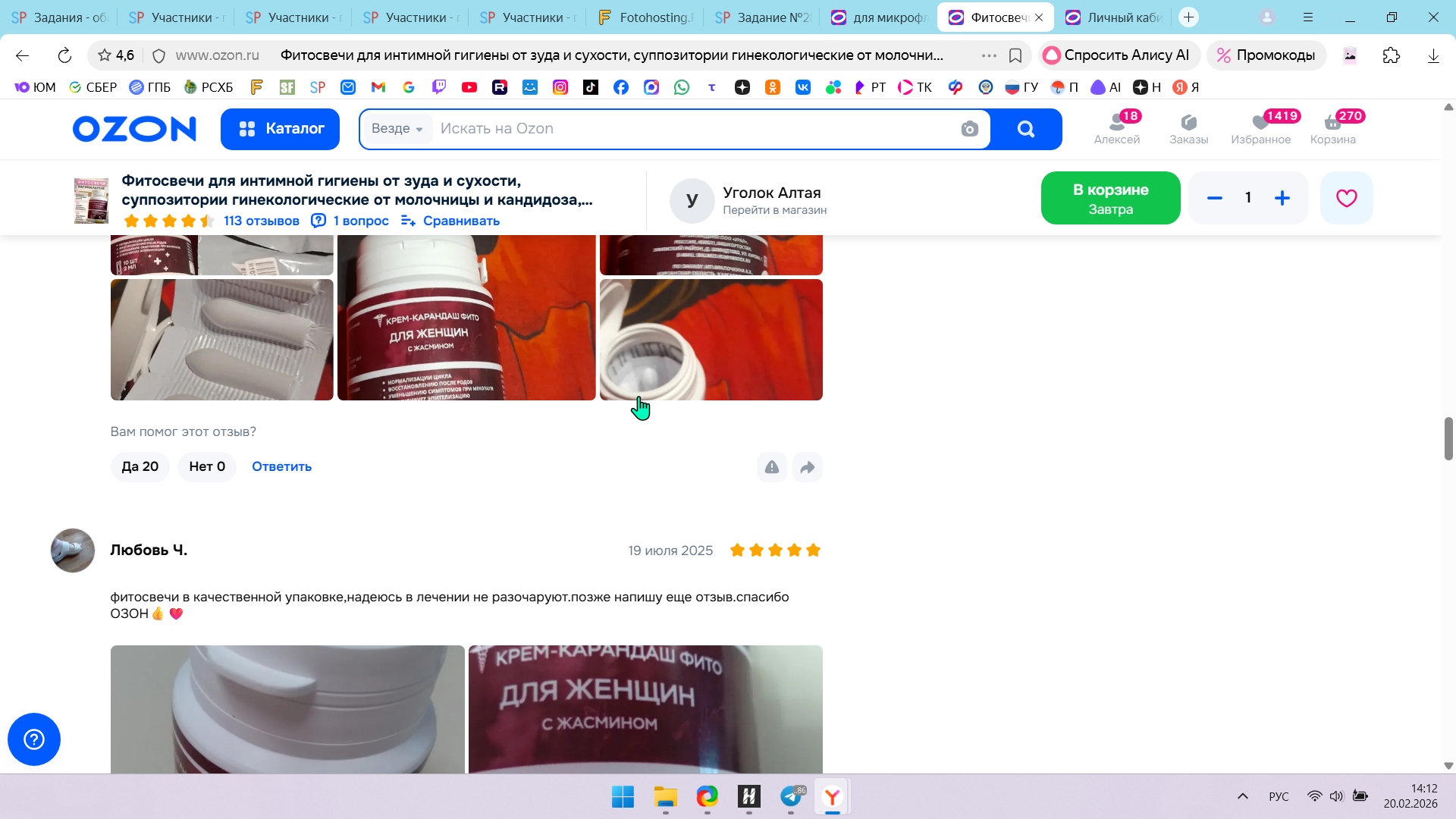Click the camera image search icon
1456x819 pixels.
(x=969, y=129)
